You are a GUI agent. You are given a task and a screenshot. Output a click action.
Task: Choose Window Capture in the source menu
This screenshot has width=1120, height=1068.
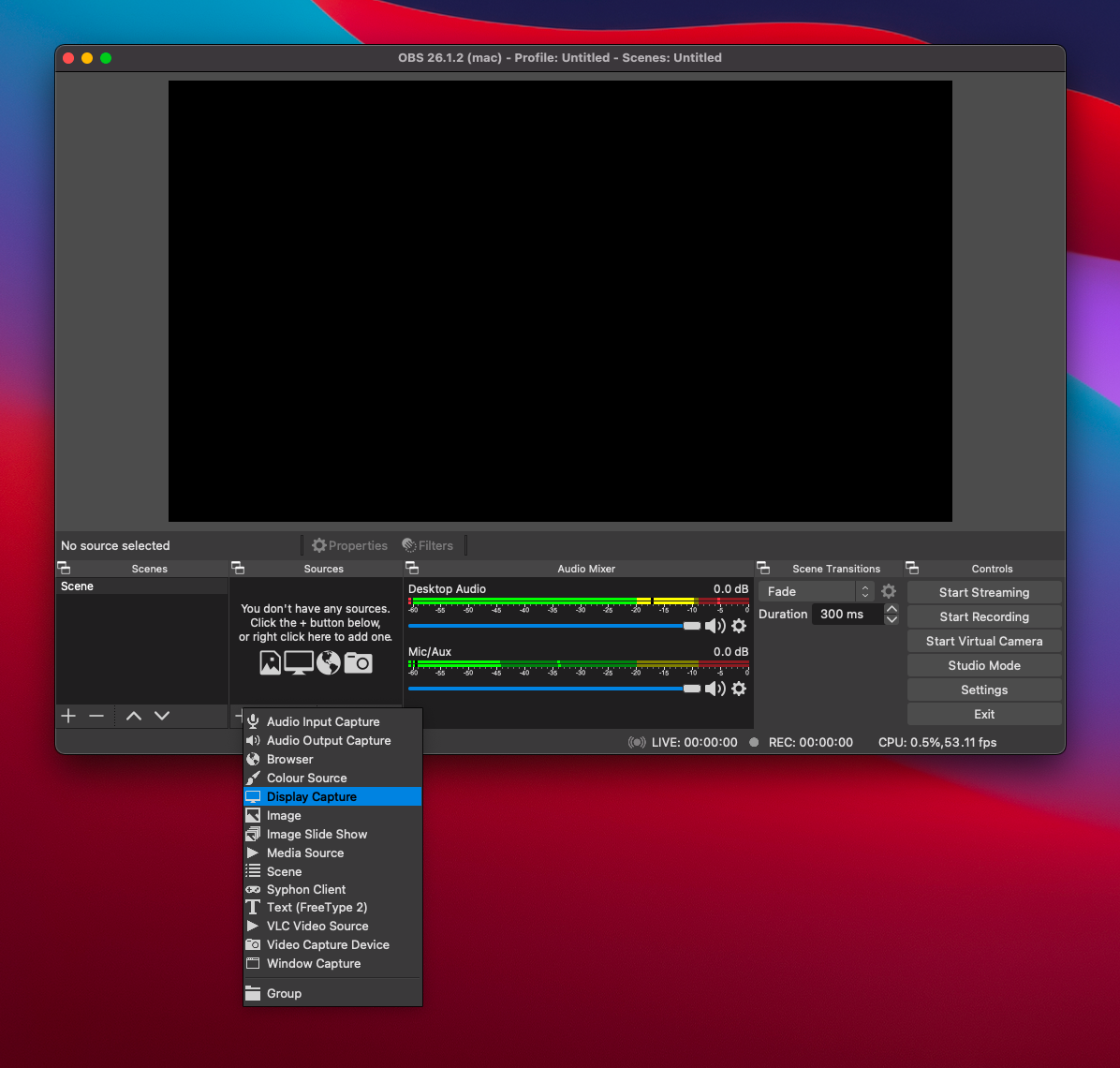click(314, 963)
